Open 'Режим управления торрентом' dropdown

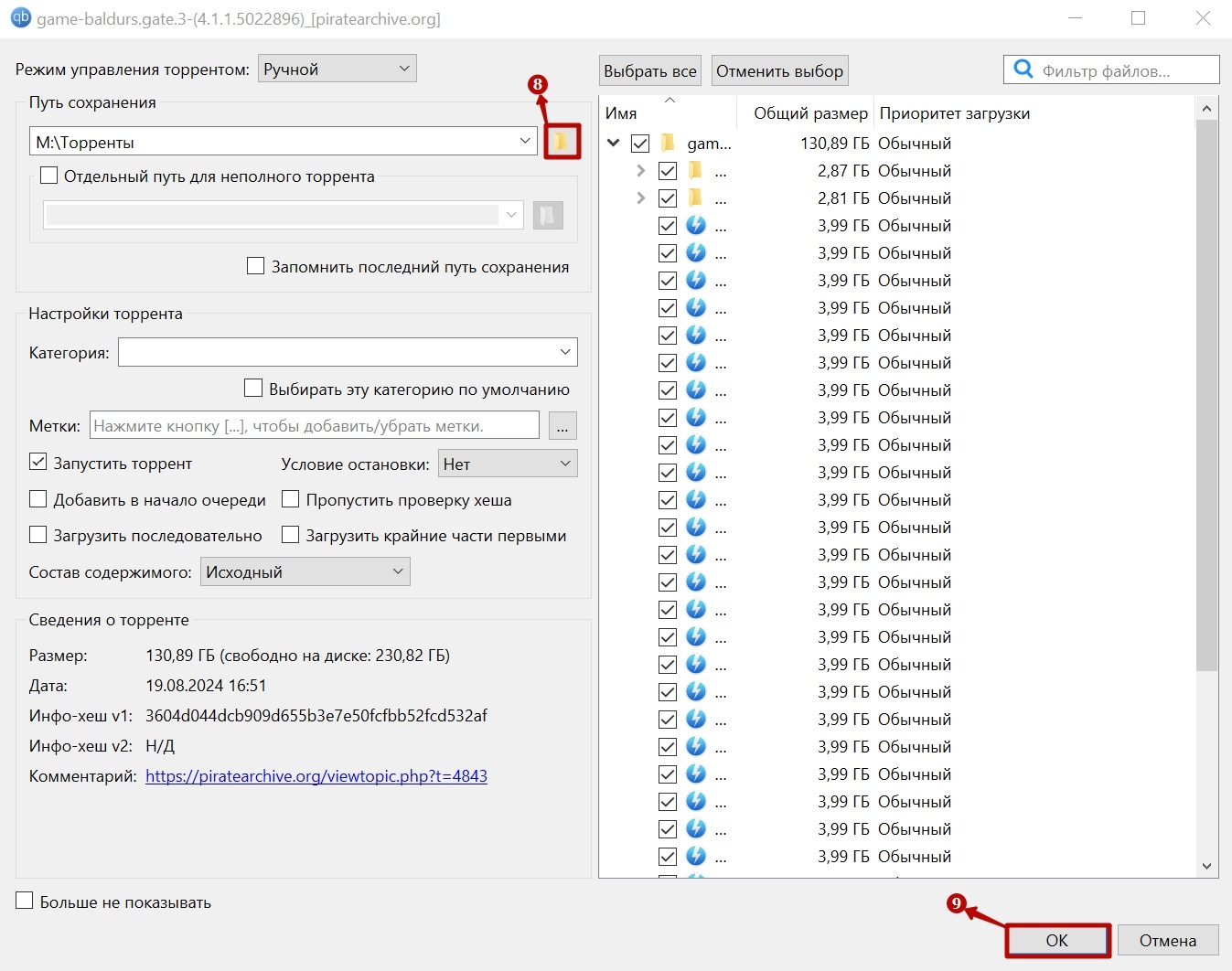(x=337, y=69)
